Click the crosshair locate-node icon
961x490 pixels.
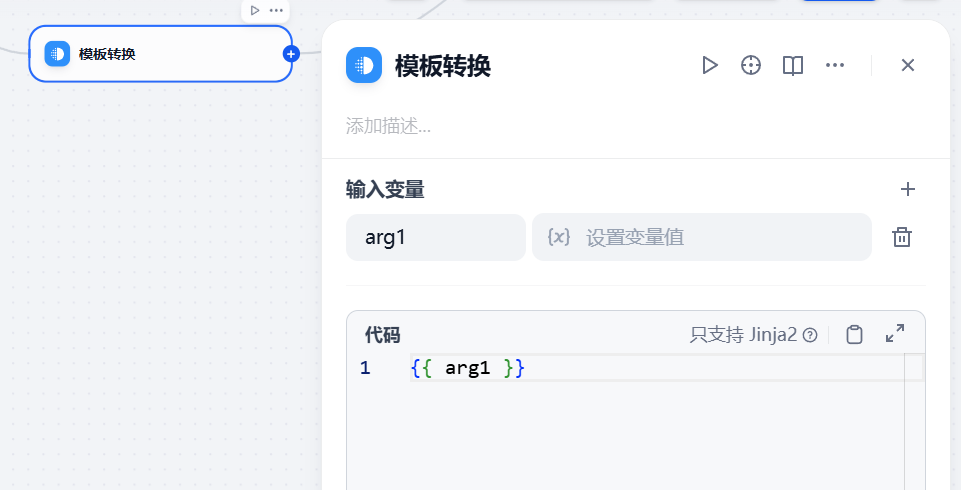tap(751, 65)
